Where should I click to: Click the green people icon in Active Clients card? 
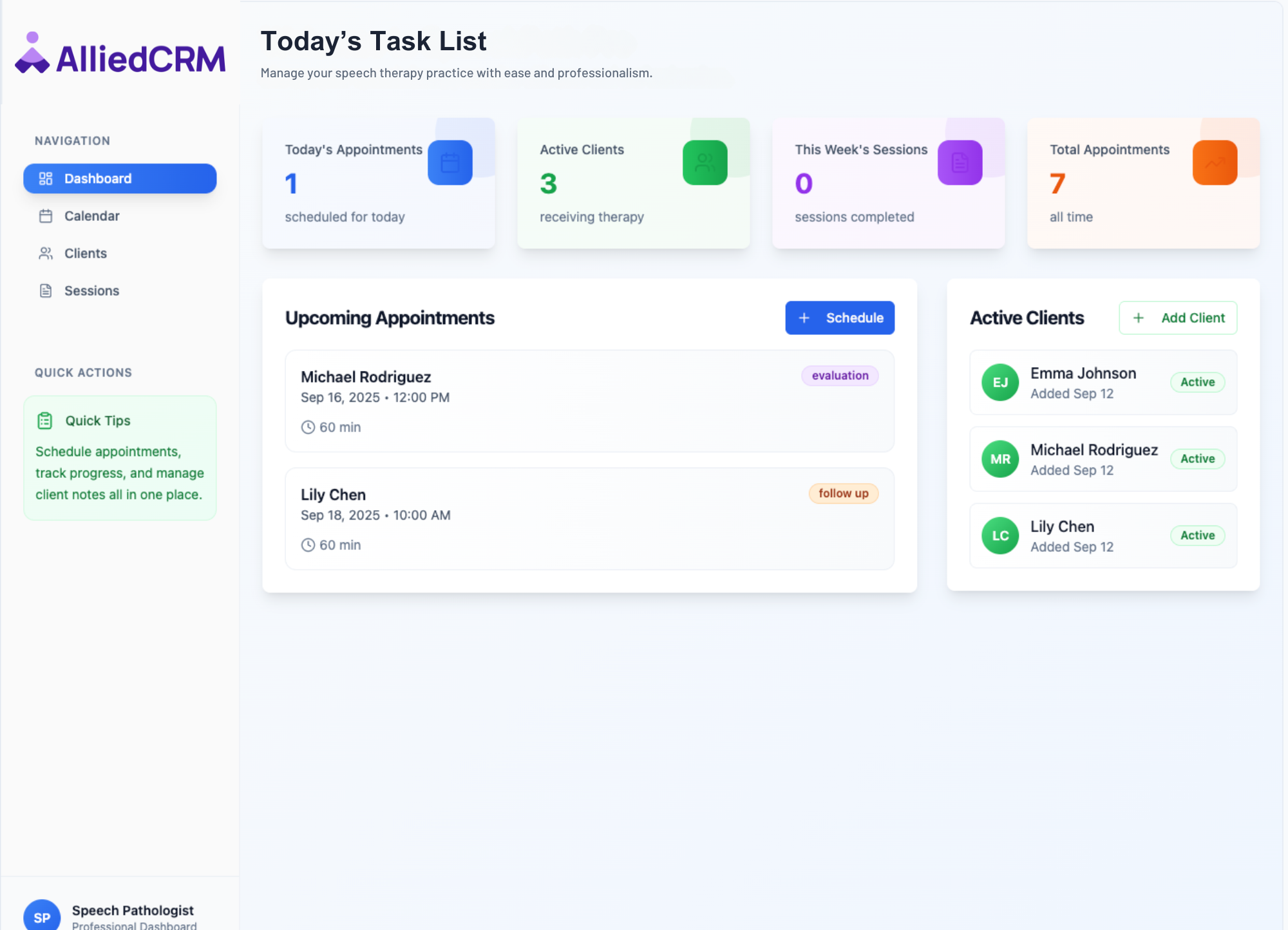(x=705, y=163)
